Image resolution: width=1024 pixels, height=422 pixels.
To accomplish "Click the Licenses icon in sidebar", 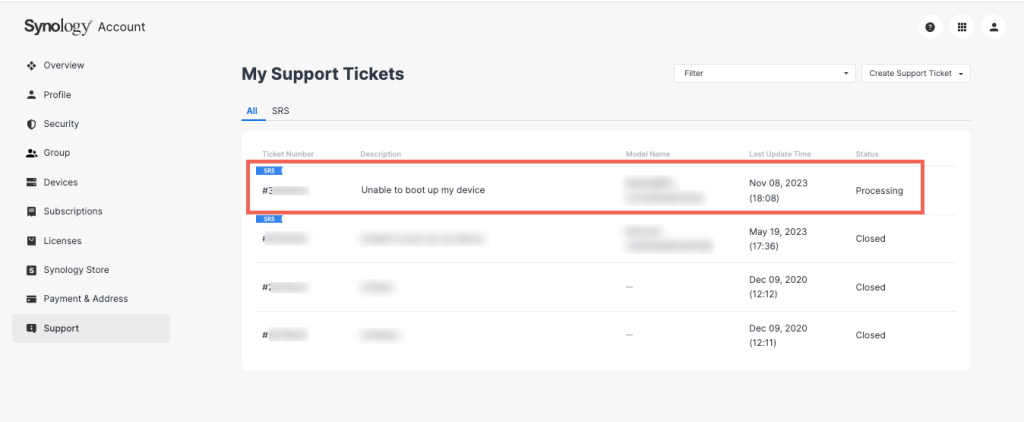I will click(31, 240).
